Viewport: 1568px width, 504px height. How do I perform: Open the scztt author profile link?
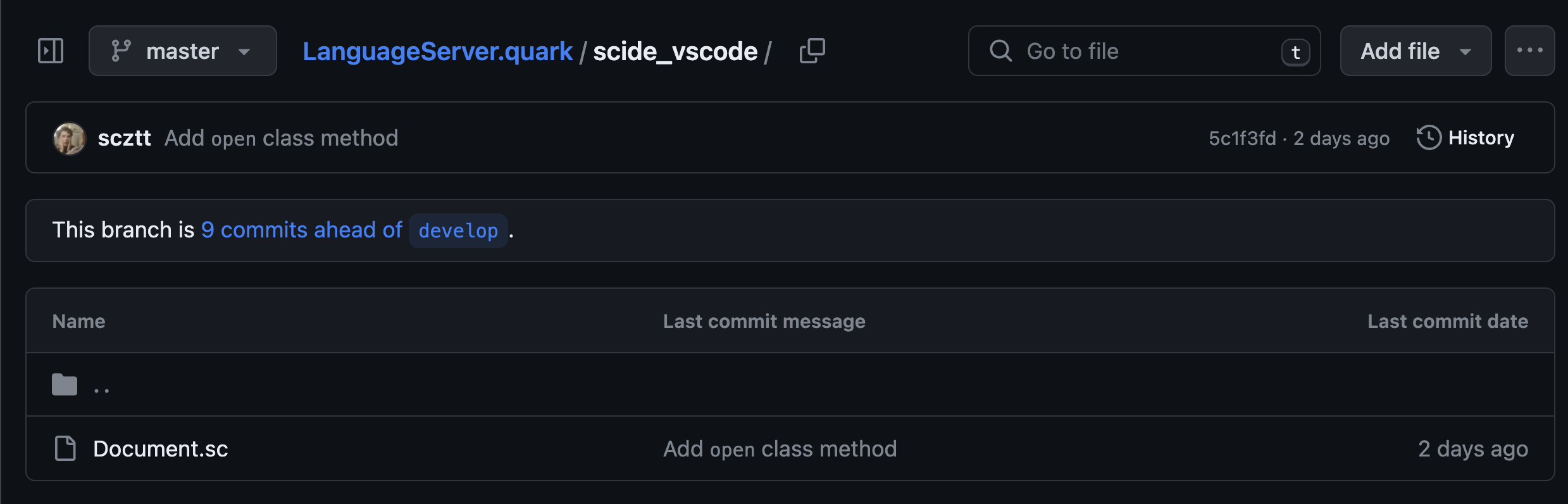[x=124, y=138]
